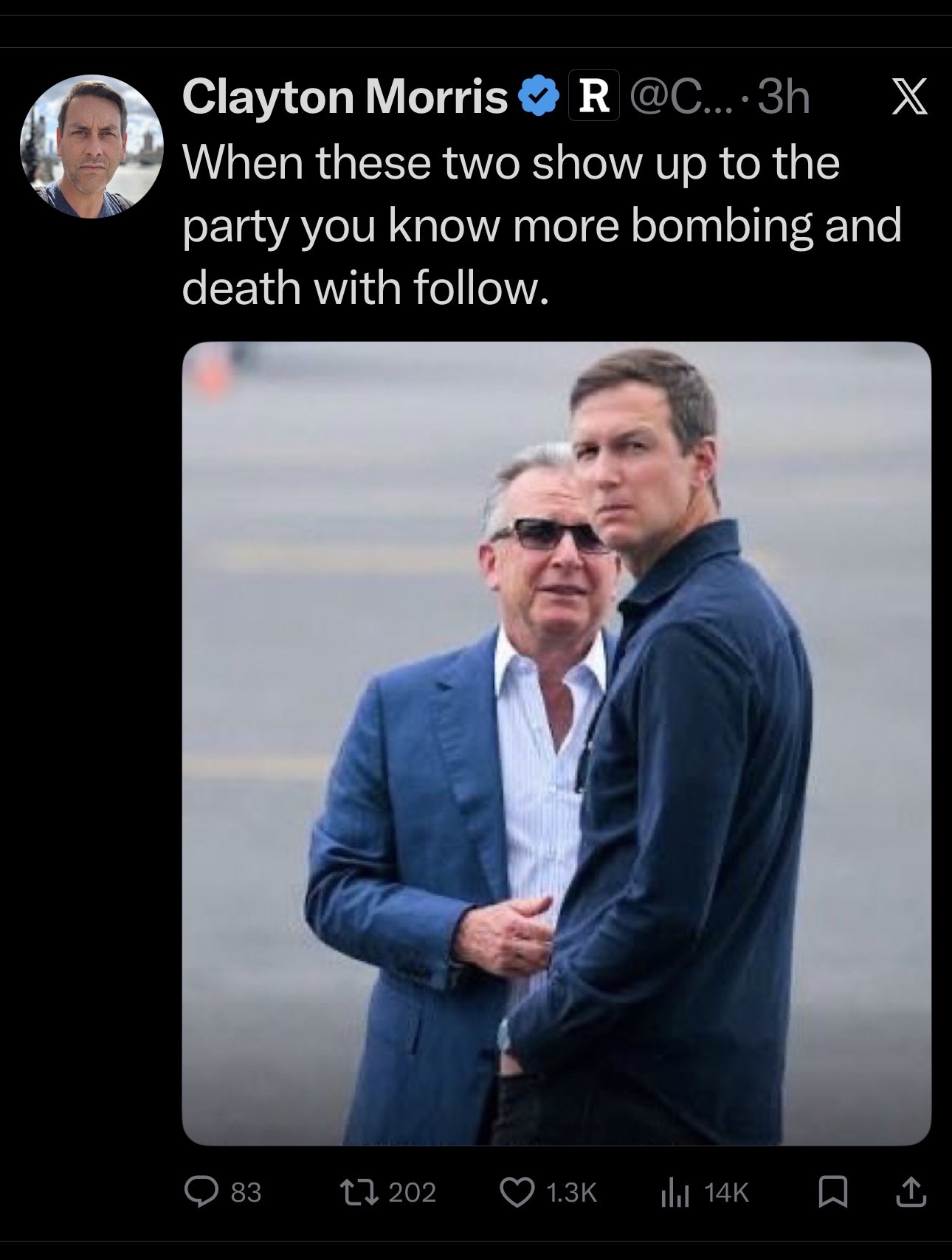The image size is (952, 1260).
Task: Open Clayton Morris's profile picture
Action: click(x=92, y=146)
